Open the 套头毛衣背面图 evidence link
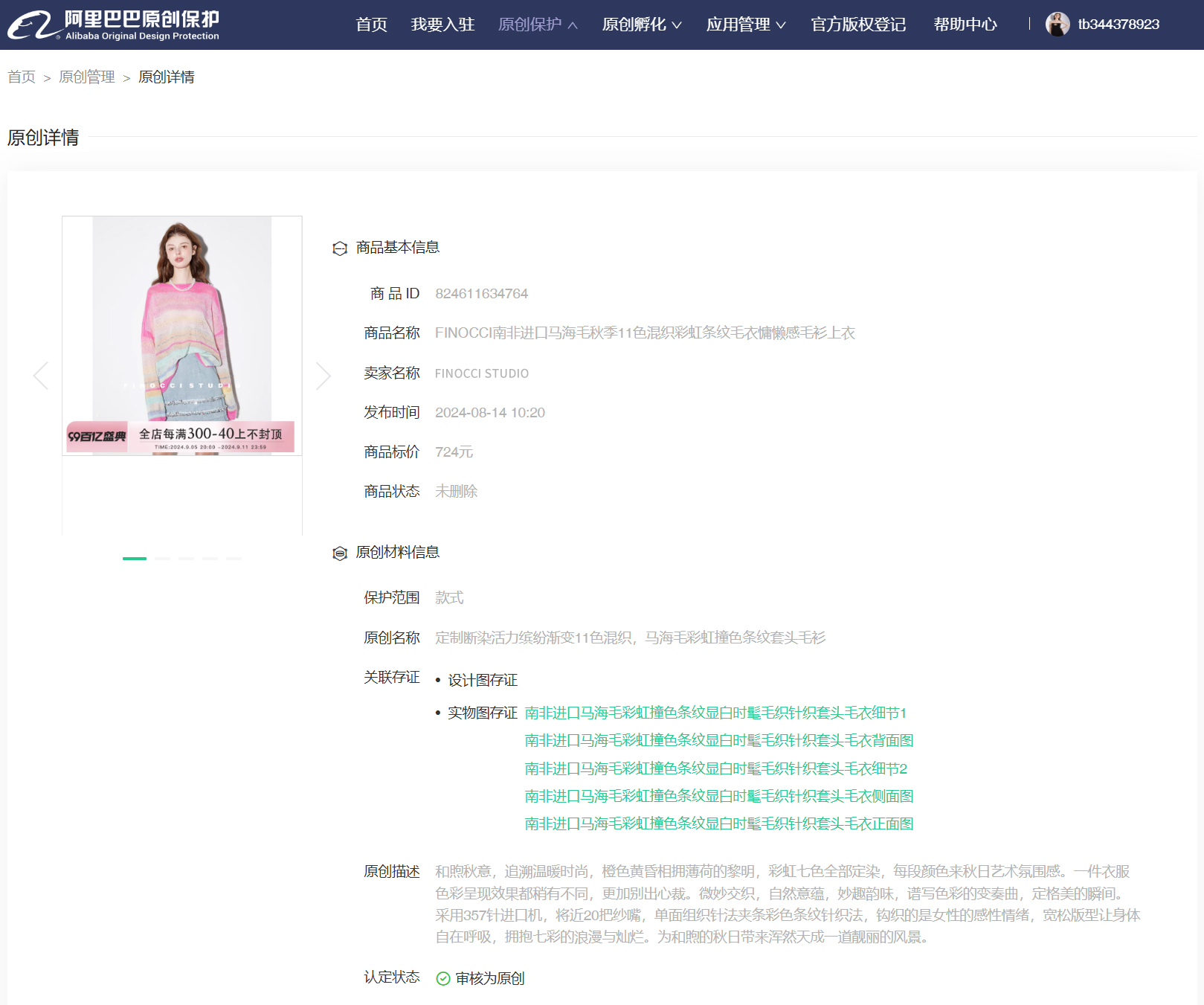This screenshot has width=1204, height=1005. (718, 741)
